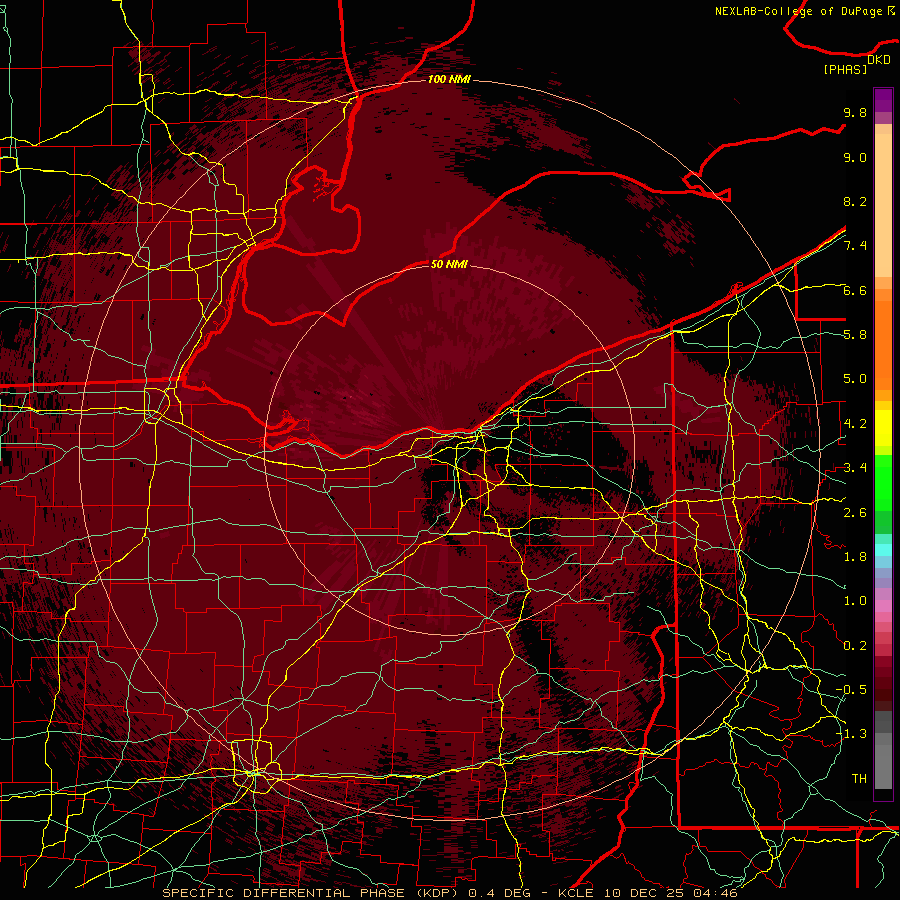Viewport: 900px width, 900px height.
Task: Click the 10 DEC 25 04:46 timestamp
Action: pos(670,893)
